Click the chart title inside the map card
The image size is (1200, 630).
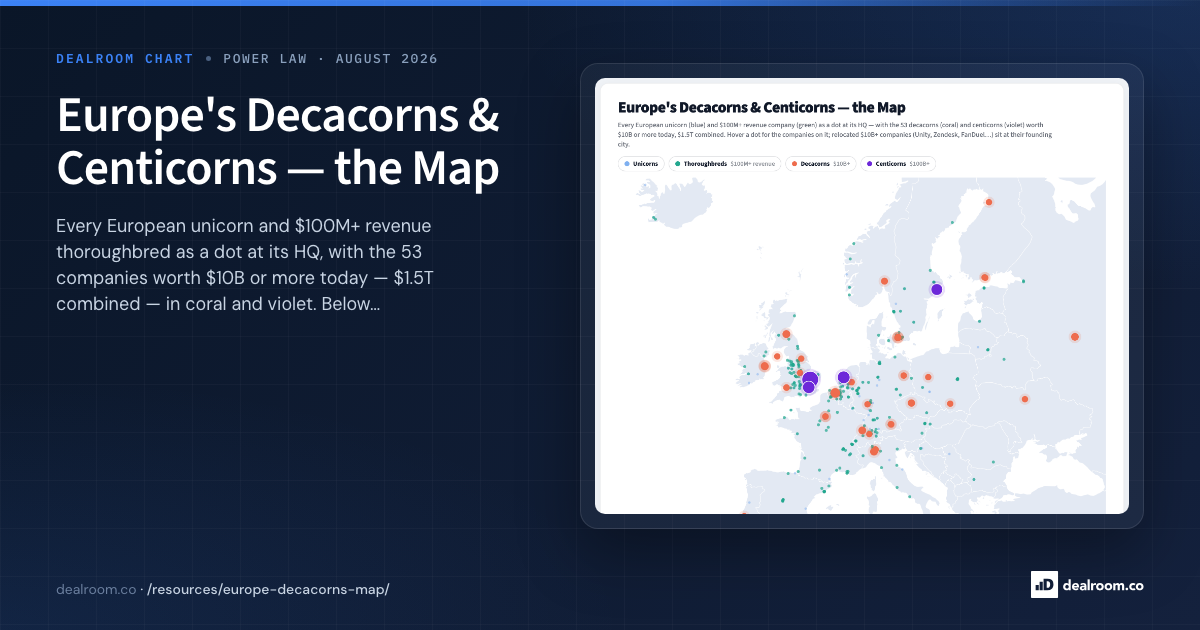[x=762, y=107]
